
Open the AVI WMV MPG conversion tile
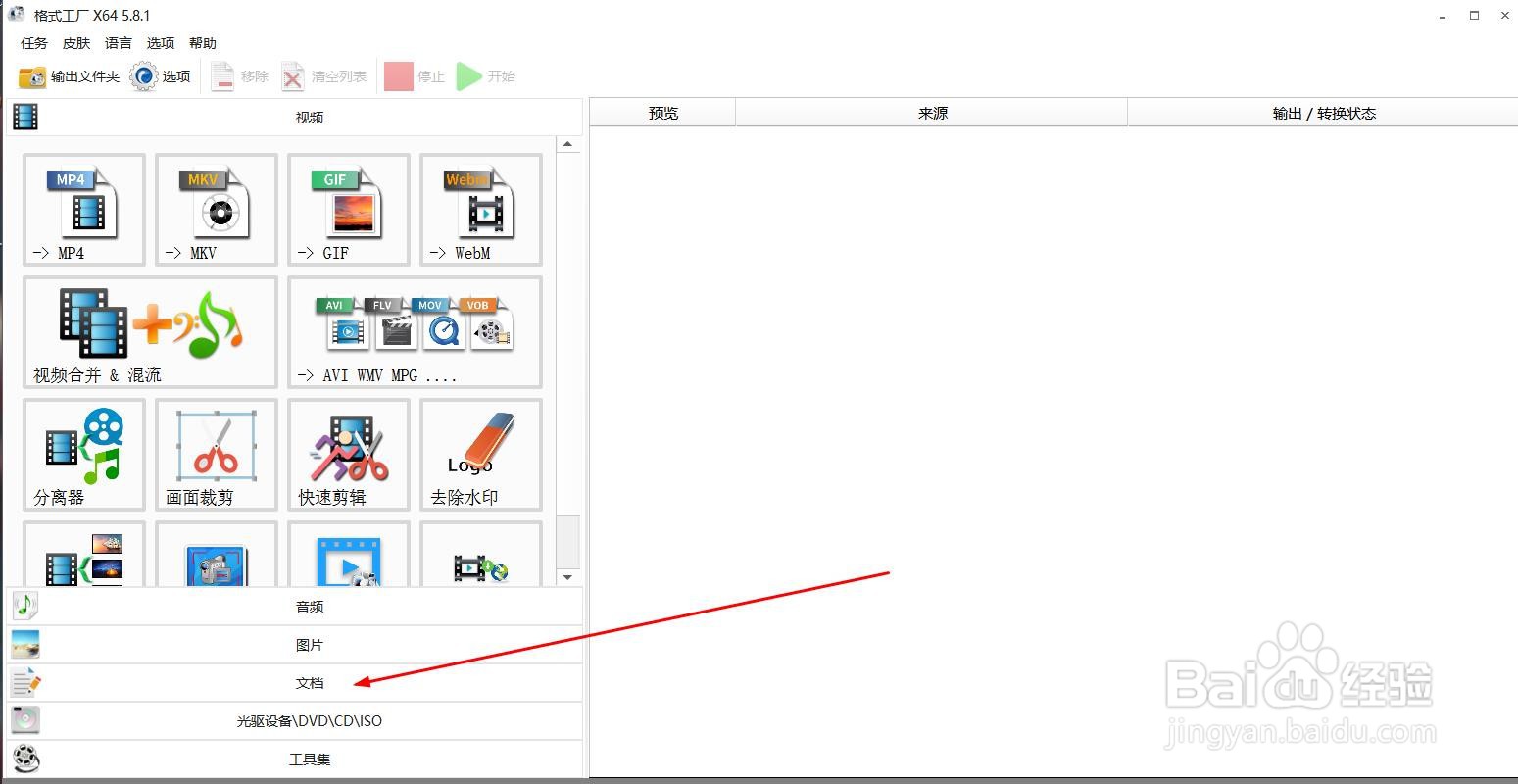415,332
